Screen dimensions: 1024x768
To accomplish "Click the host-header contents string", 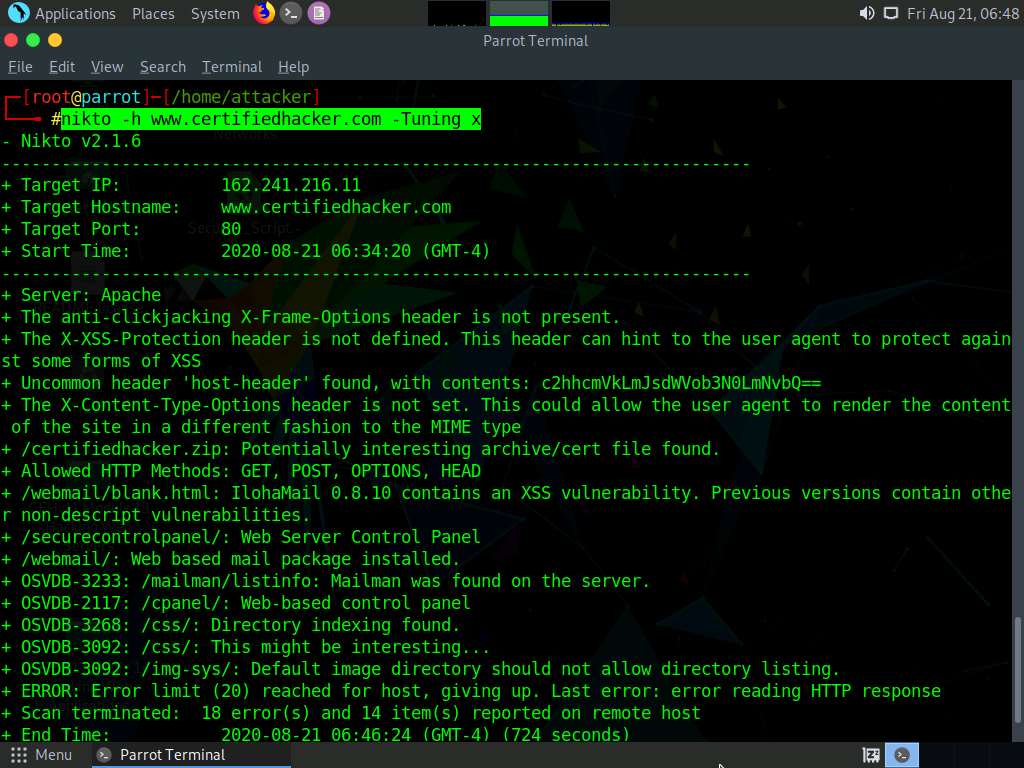I will coord(681,383).
